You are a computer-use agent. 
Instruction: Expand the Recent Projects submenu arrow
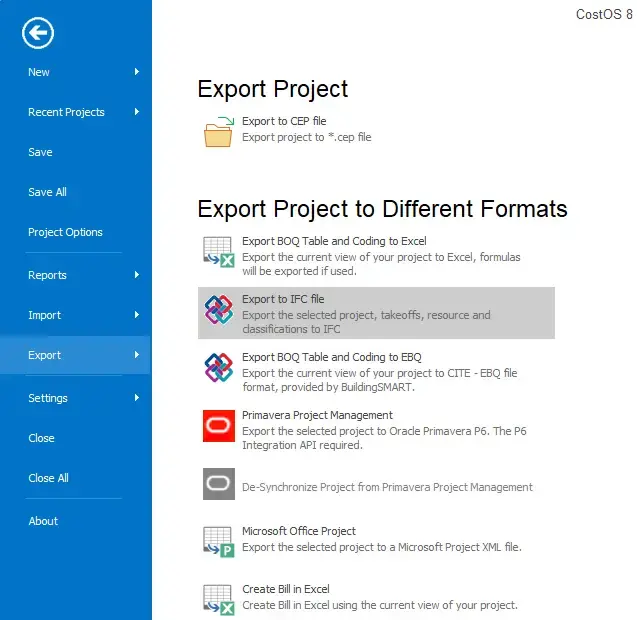[136, 112]
